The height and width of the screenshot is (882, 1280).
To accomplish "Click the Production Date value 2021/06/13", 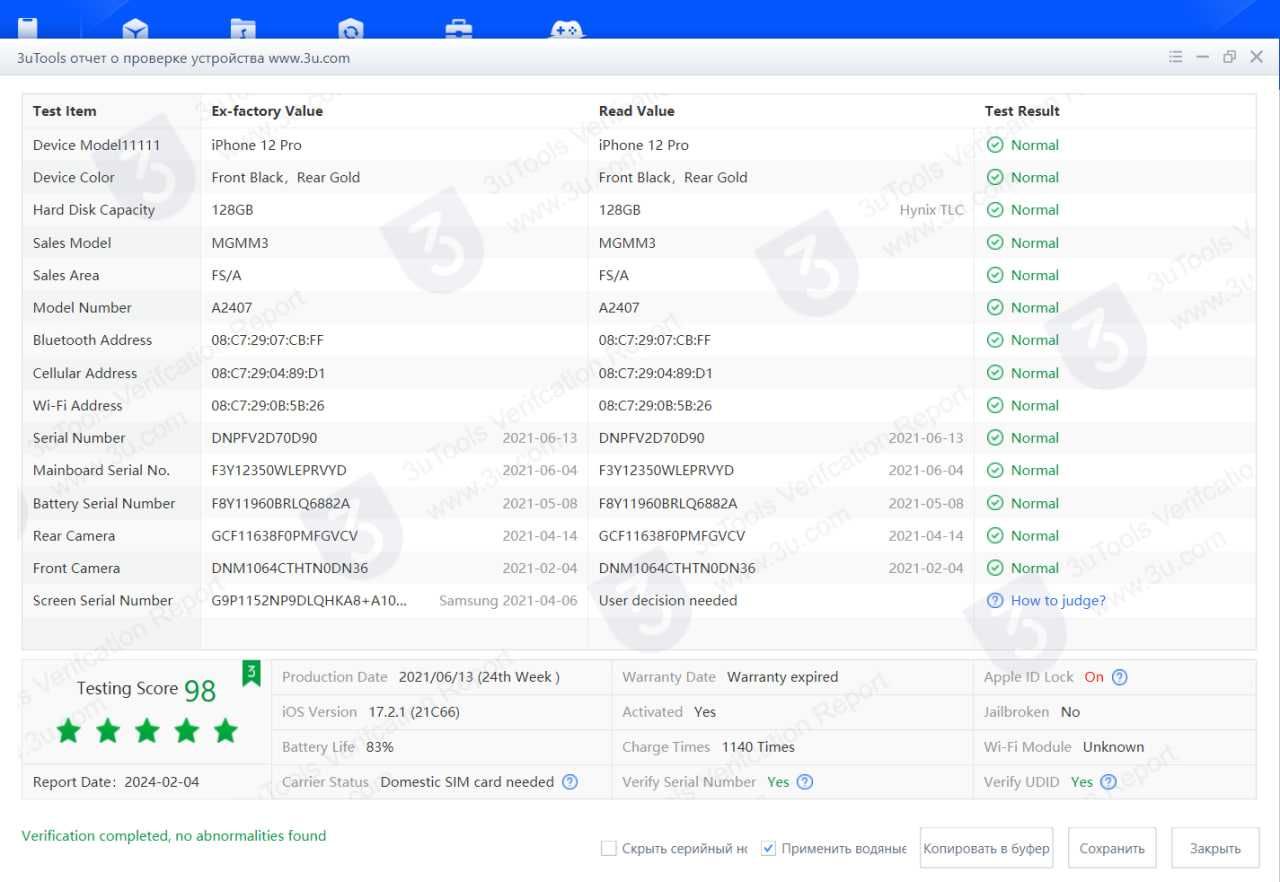I will pyautogui.click(x=479, y=677).
